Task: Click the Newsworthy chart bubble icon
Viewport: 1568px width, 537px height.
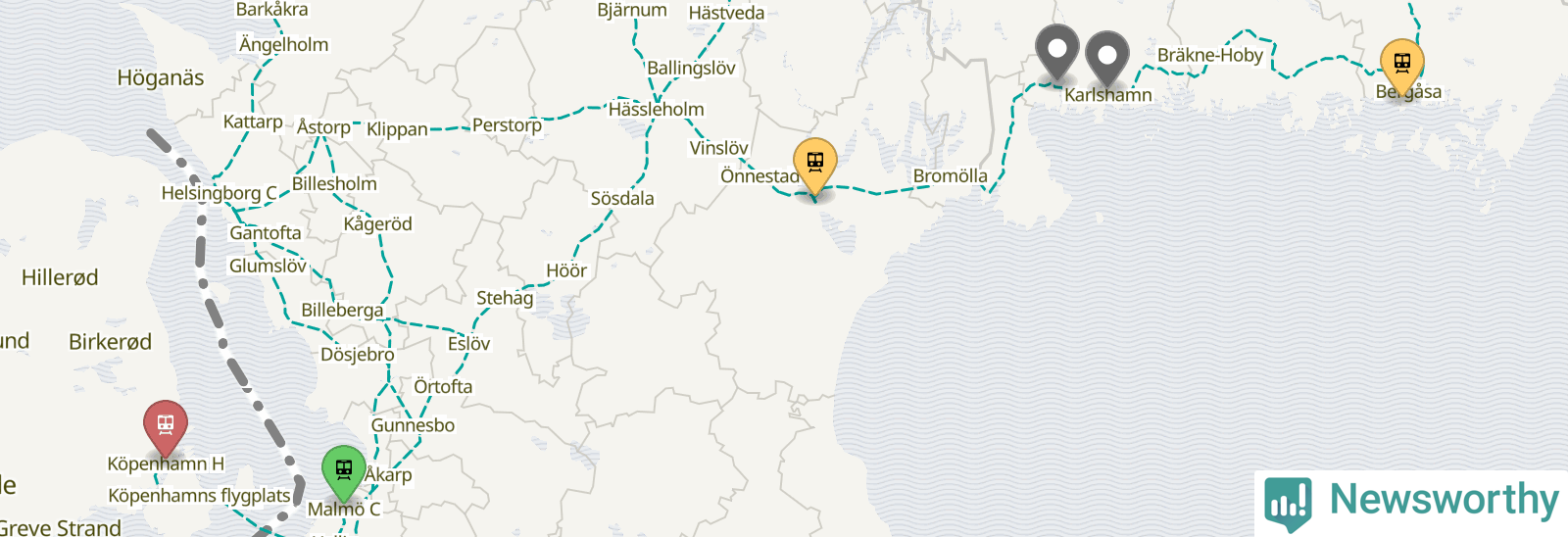Action: pyautogui.click(x=1288, y=504)
